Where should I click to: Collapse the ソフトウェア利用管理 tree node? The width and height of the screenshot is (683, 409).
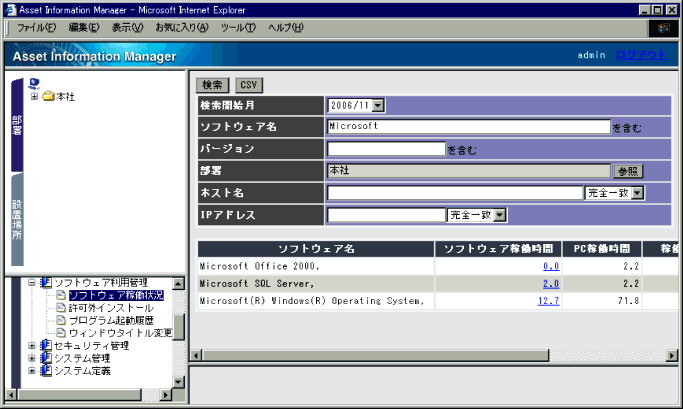tap(32, 283)
